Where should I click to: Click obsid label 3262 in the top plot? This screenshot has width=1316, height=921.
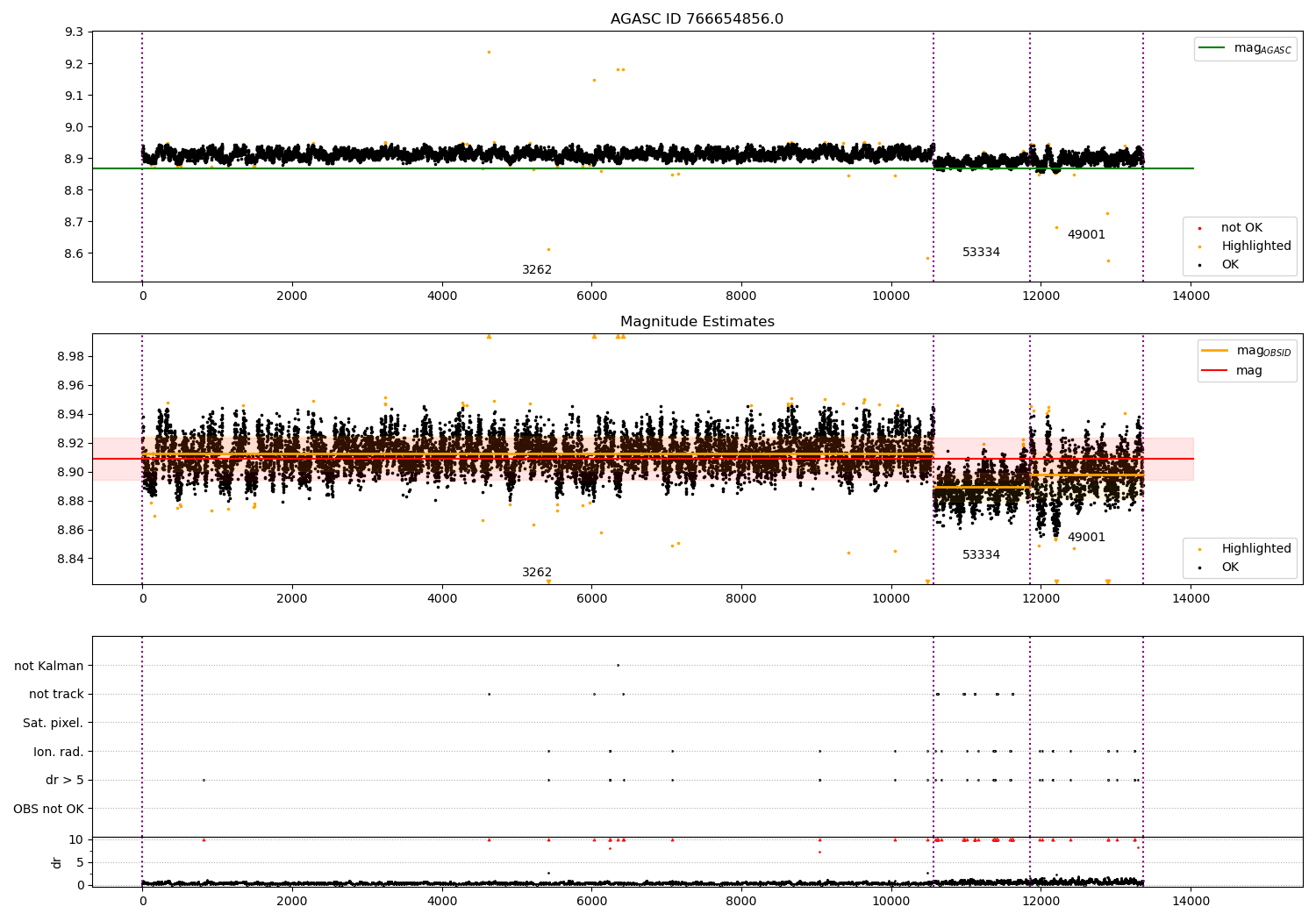coord(537,270)
